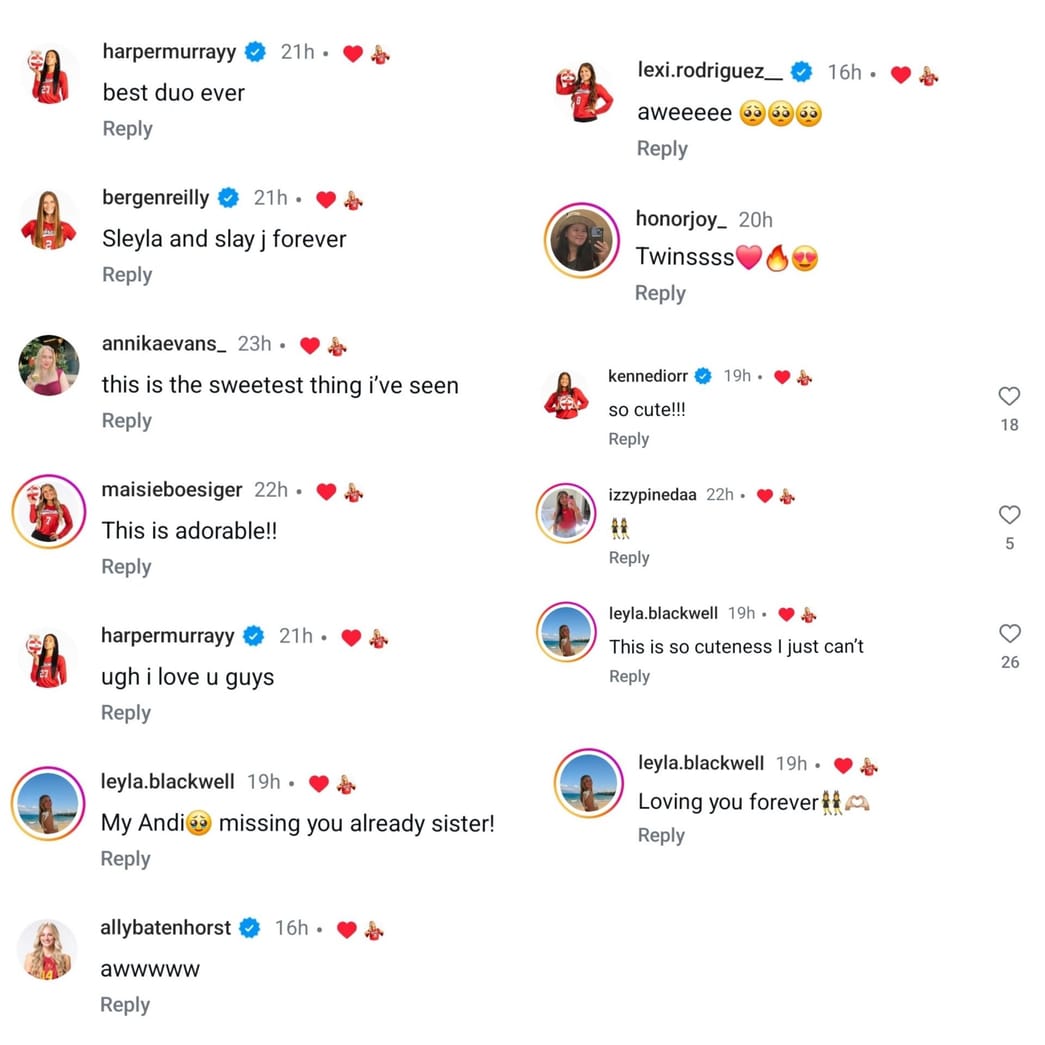This screenshot has height=1045, width=1045.
Task: Reply to "My Andi missing you already" comment
Action: coord(125,858)
